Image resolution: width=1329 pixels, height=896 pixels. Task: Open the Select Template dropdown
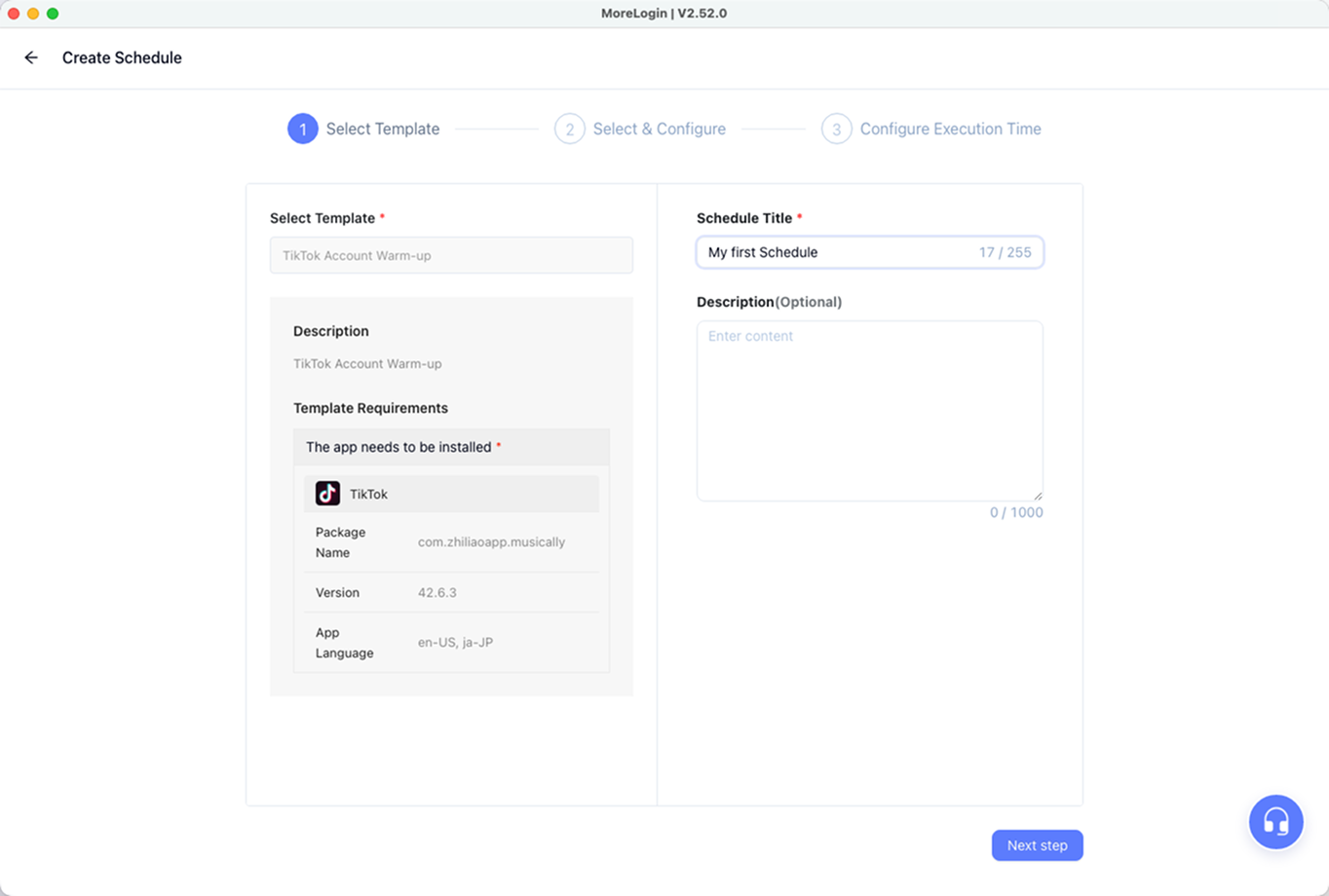click(451, 255)
